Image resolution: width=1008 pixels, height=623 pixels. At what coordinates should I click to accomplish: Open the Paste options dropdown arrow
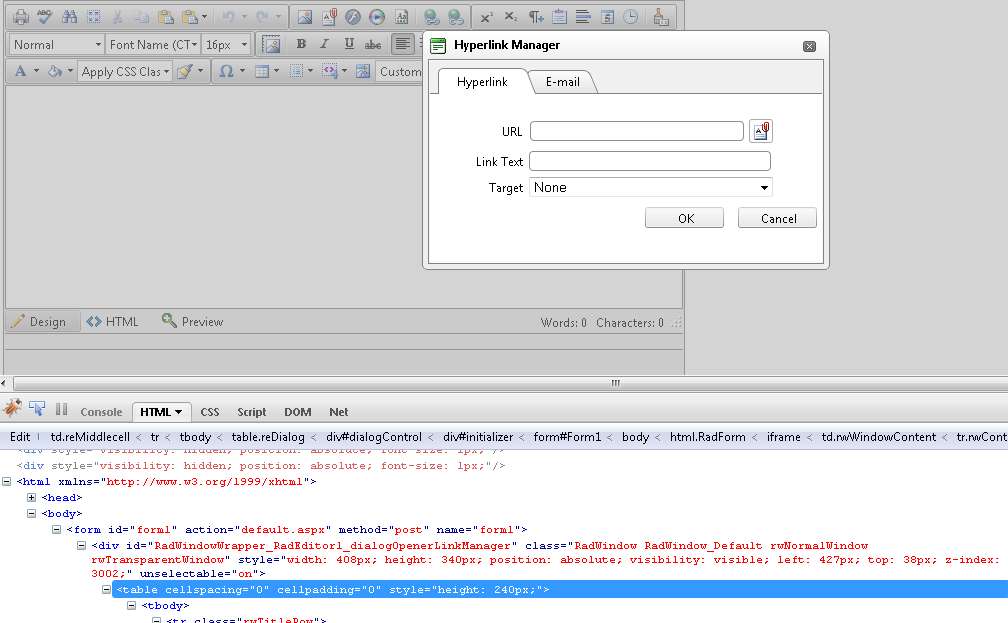(204, 17)
